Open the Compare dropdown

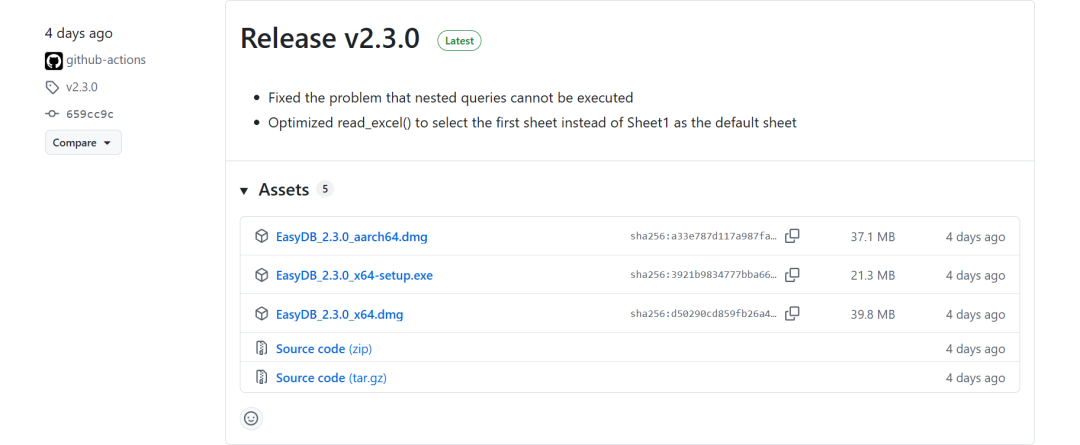[x=83, y=143]
